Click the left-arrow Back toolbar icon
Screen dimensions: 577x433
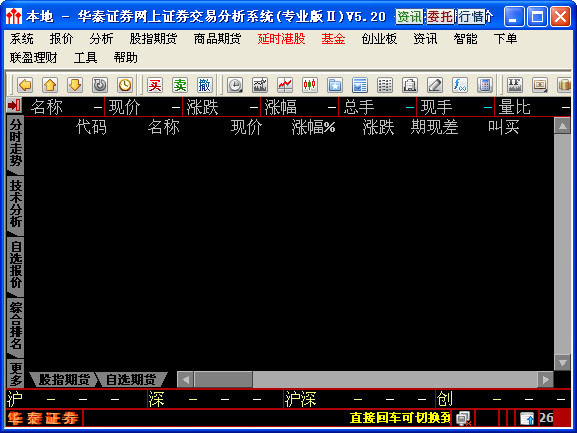pyautogui.click(x=25, y=85)
